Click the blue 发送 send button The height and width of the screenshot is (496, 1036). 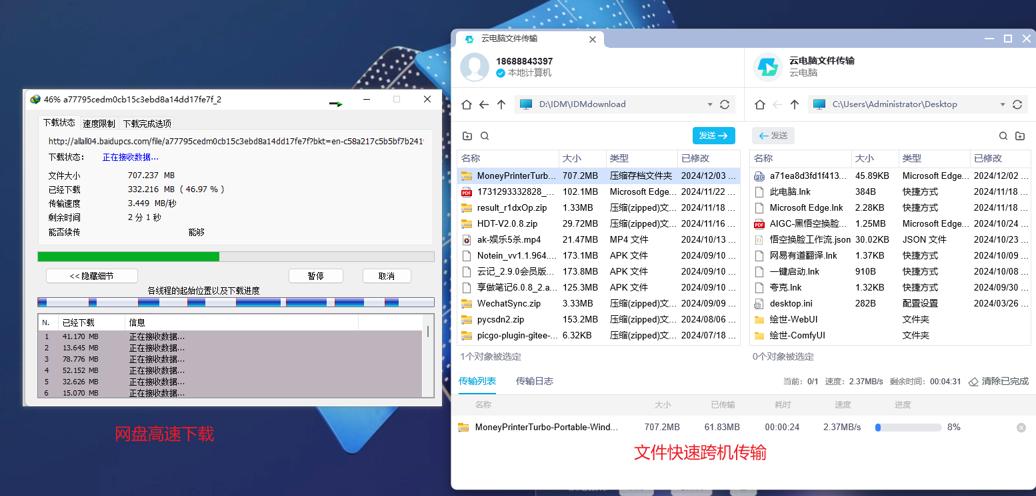(714, 135)
